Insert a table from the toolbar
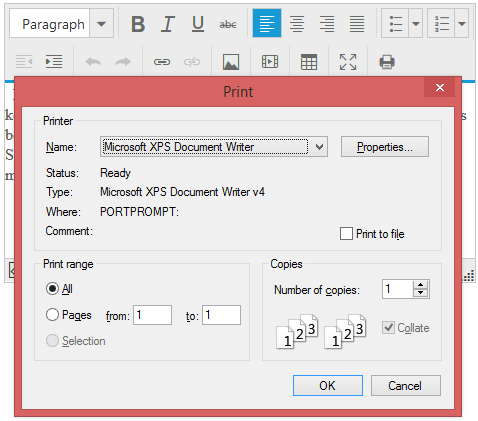 [309, 62]
